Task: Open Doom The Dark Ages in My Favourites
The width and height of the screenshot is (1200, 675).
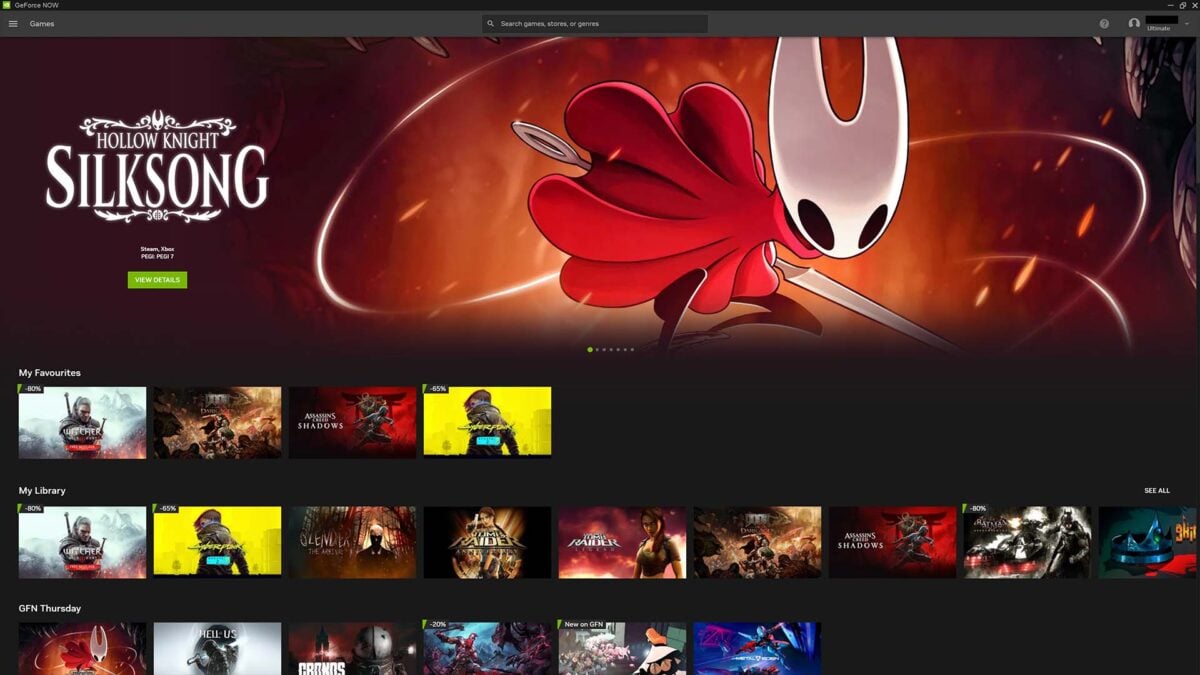Action: pos(217,423)
